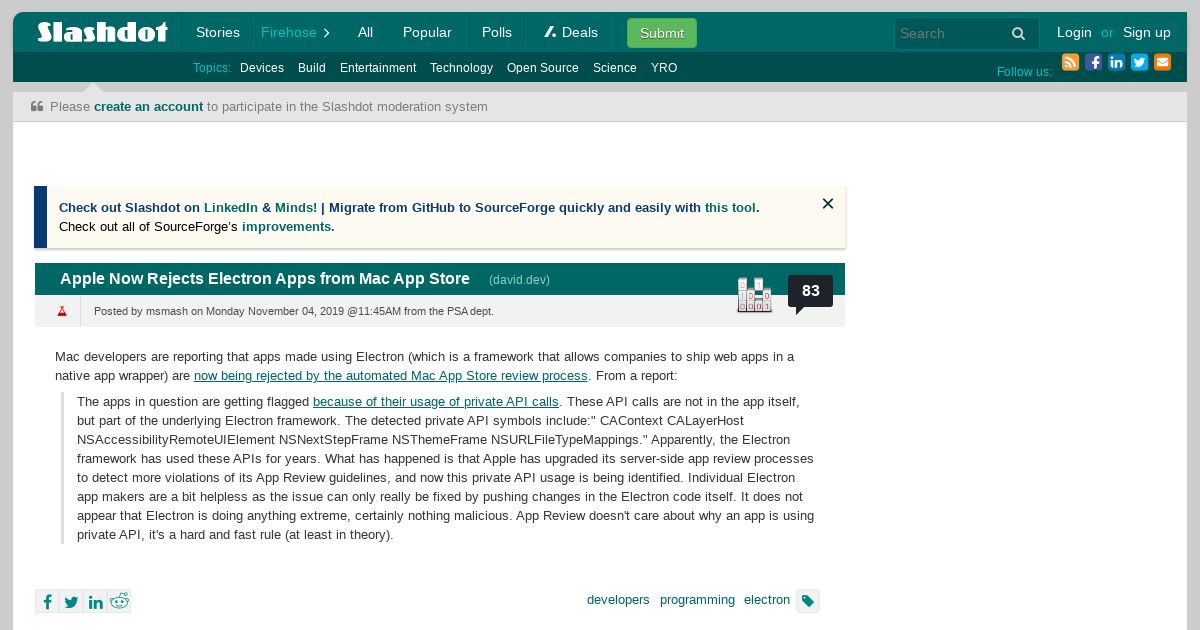Click the improvements link in banner
Image resolution: width=1200 pixels, height=630 pixels.
pyautogui.click(x=286, y=226)
